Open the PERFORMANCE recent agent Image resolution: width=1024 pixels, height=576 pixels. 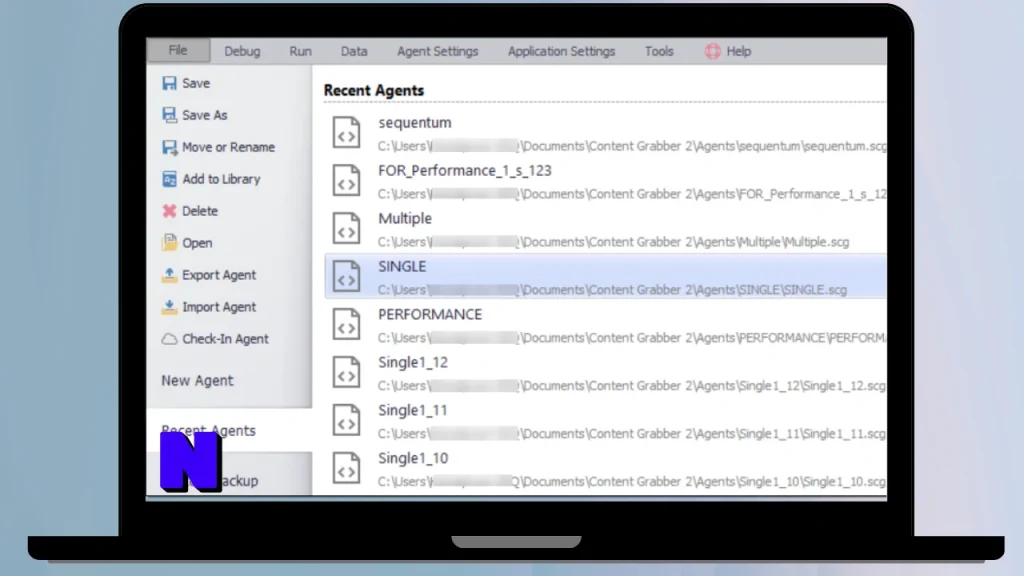pos(605,325)
